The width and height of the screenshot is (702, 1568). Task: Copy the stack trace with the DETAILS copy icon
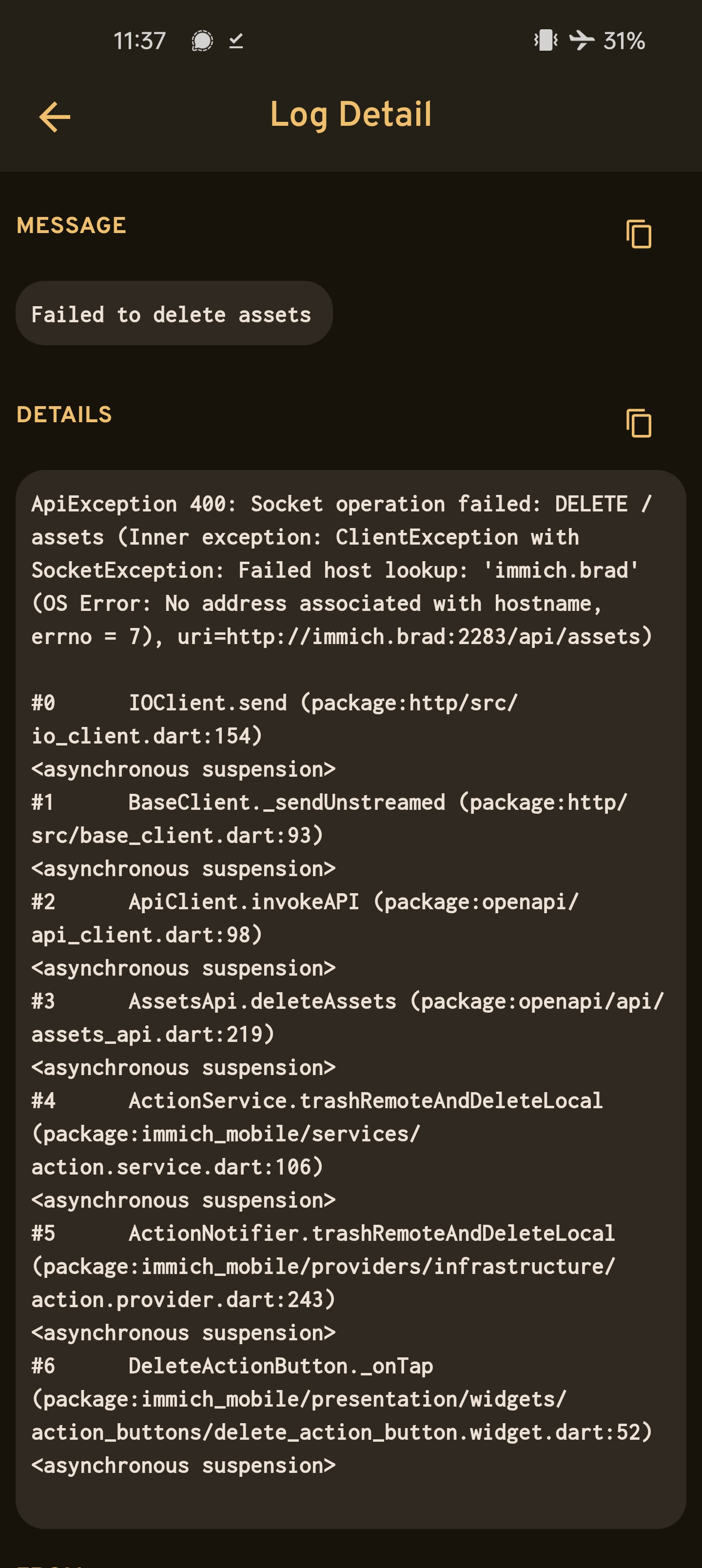tap(638, 423)
